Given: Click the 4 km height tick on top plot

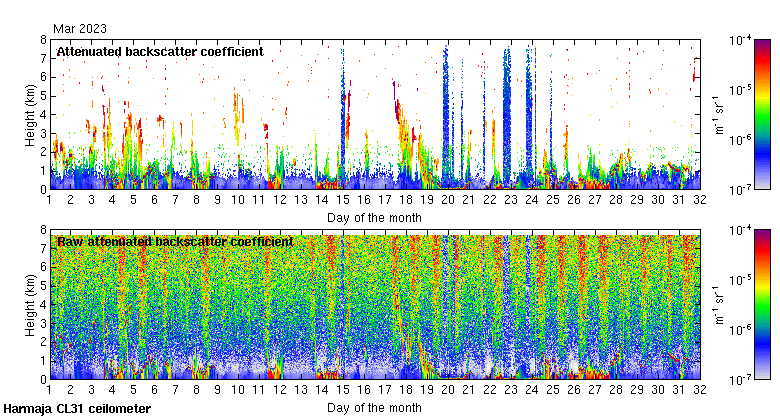Looking at the screenshot, I should [43, 114].
